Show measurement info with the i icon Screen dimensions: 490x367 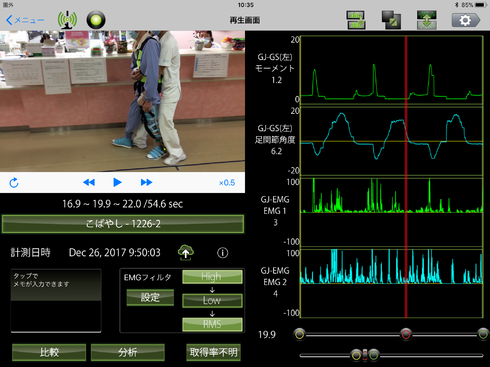pos(223,253)
